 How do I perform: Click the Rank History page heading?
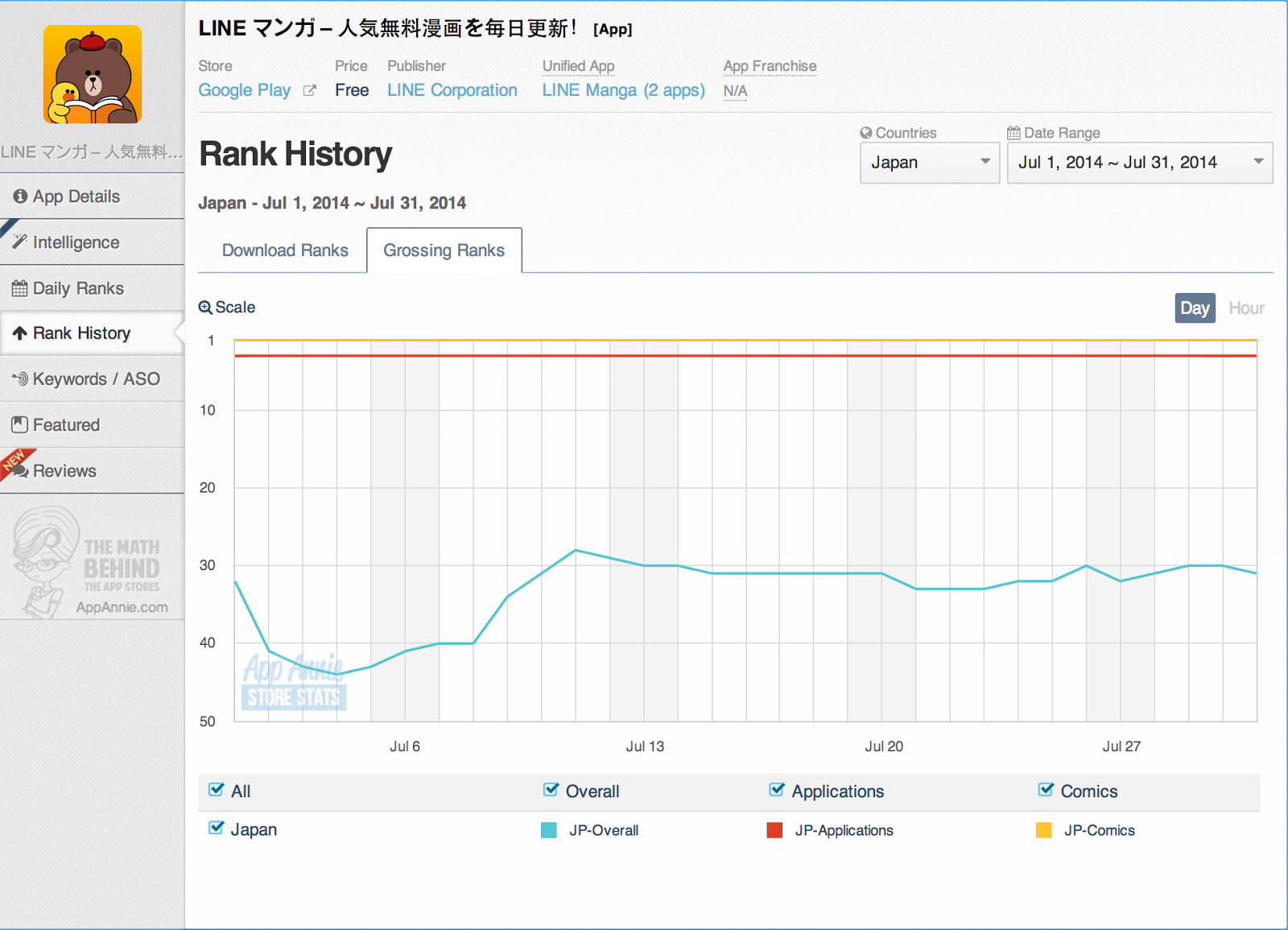(x=295, y=154)
